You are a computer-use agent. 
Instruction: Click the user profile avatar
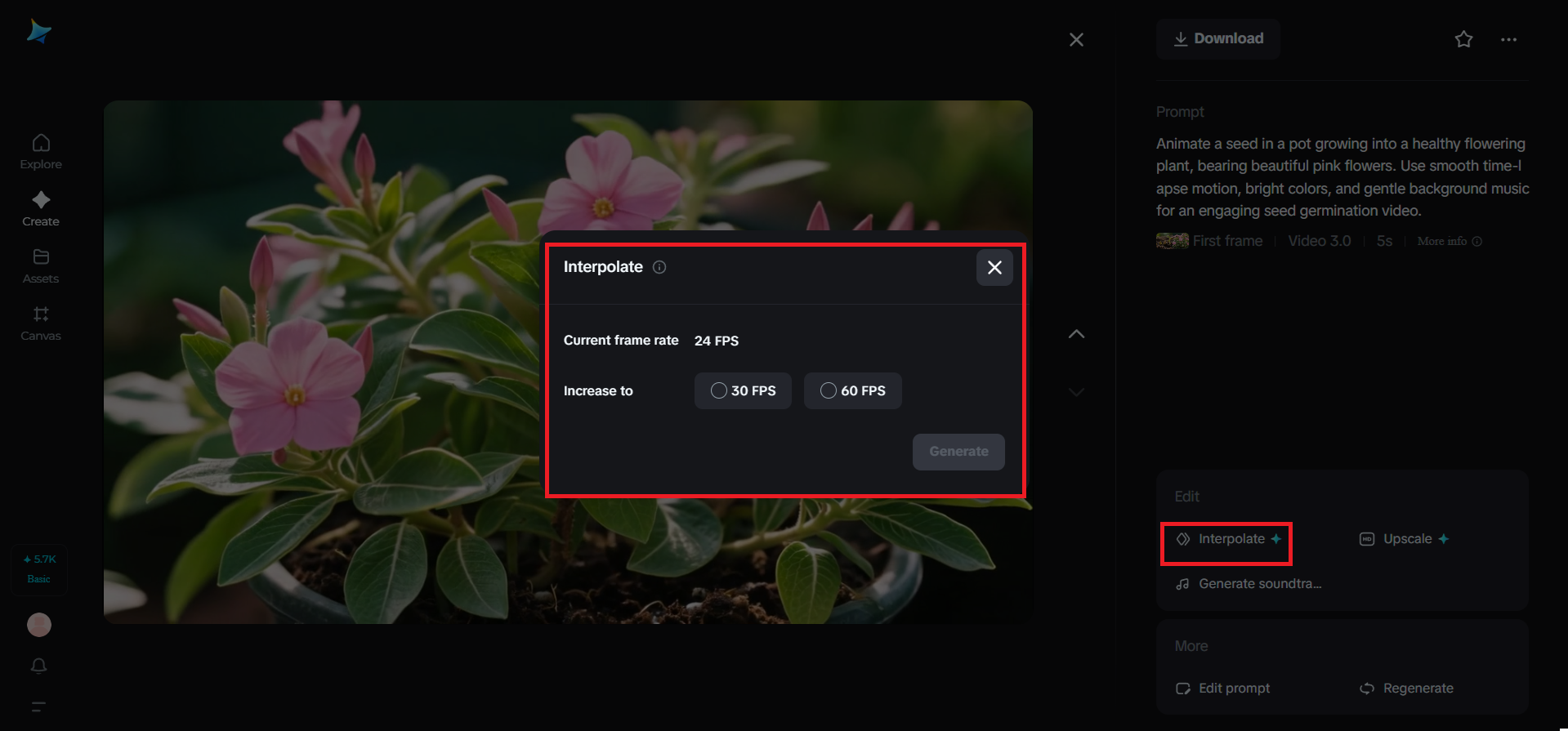tap(39, 625)
